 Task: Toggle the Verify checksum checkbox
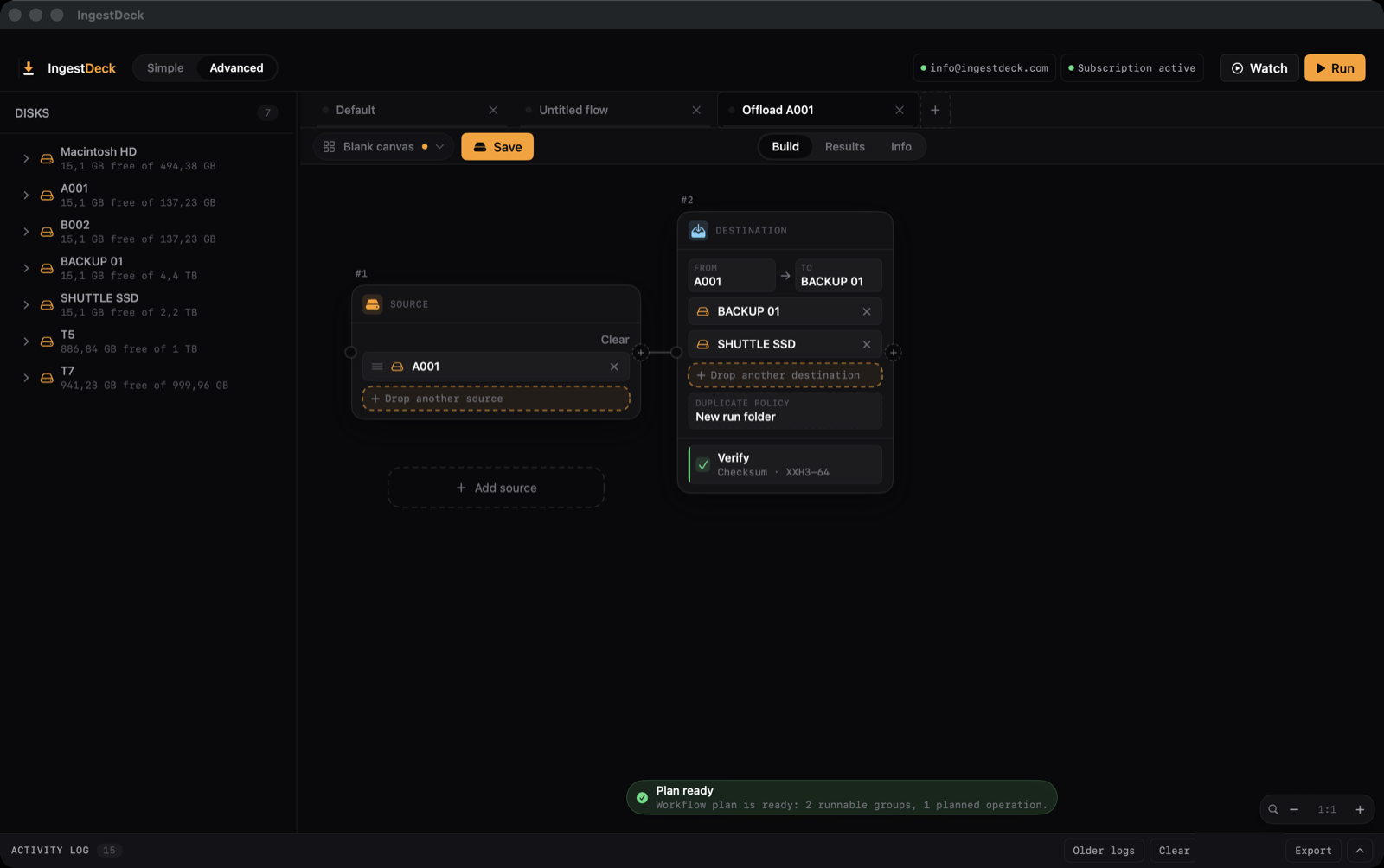click(703, 465)
